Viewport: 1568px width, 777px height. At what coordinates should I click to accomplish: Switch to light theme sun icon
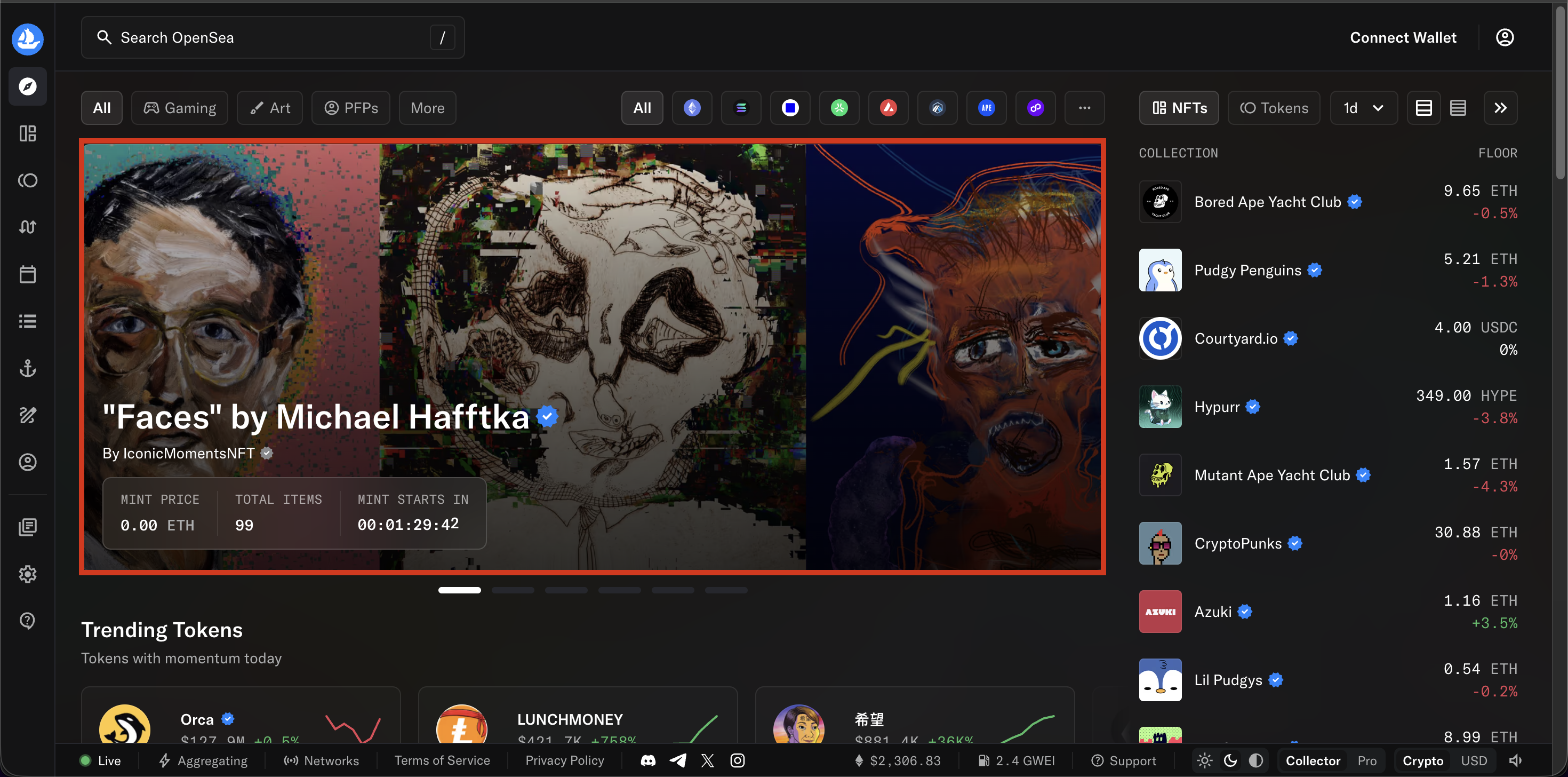pos(1205,760)
